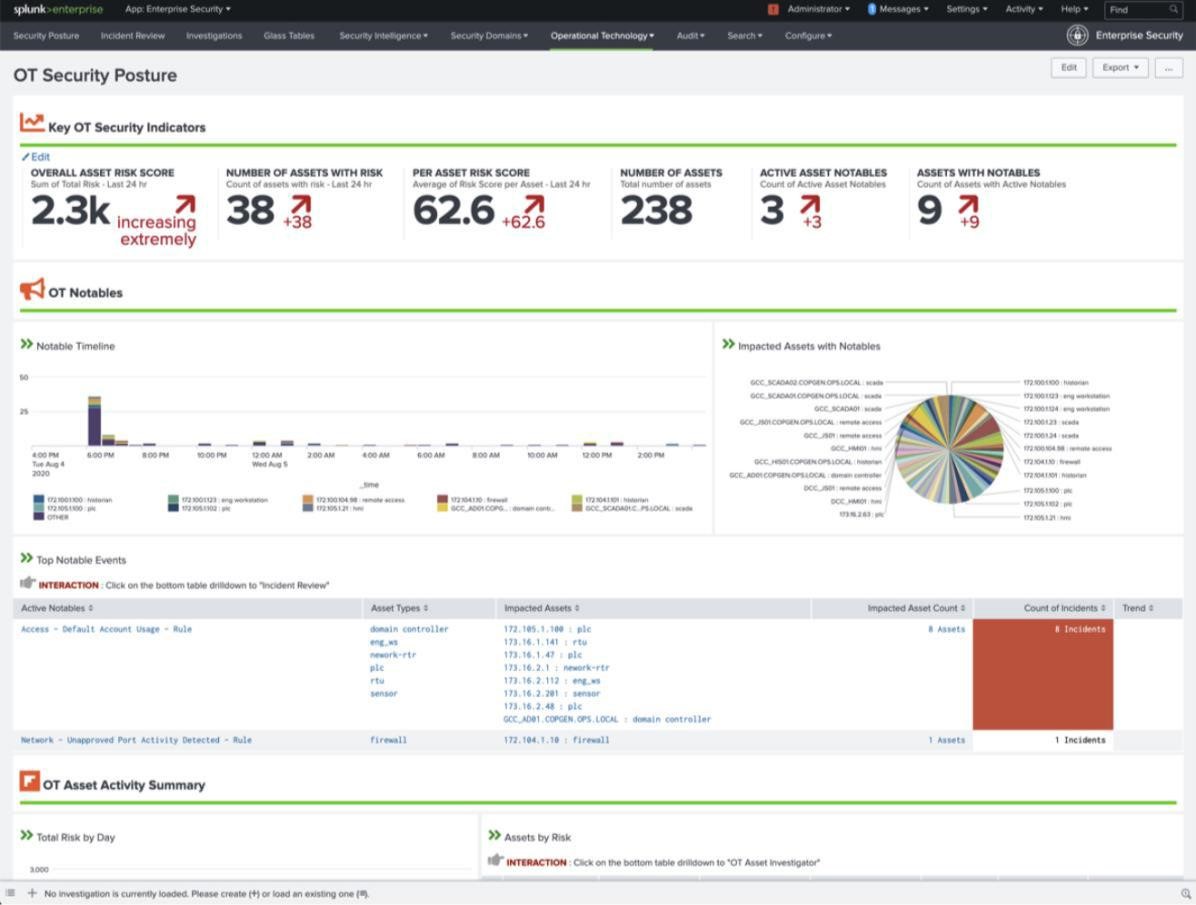The height and width of the screenshot is (905, 1196).
Task: Toggle sorting on the Count of Incidents column
Action: (x=1062, y=607)
